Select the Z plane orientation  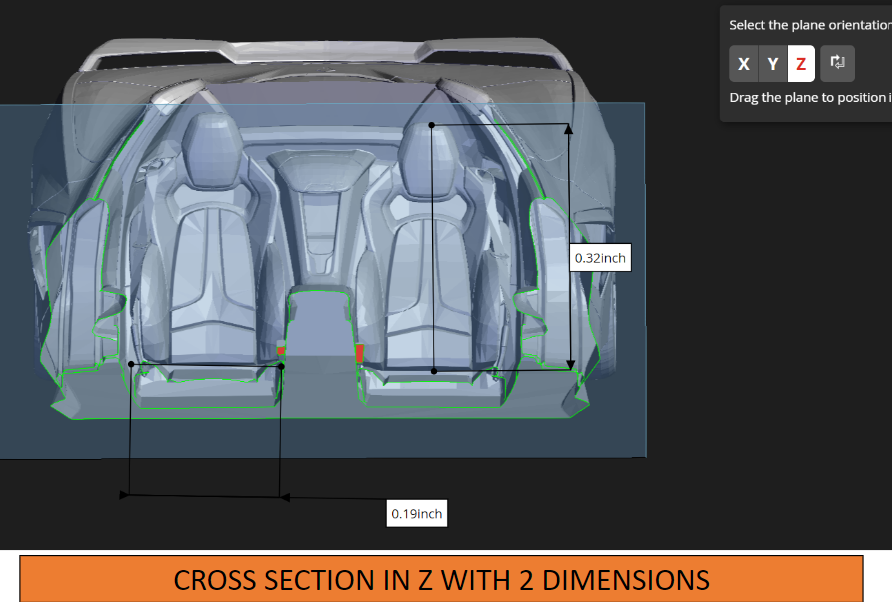coord(800,63)
